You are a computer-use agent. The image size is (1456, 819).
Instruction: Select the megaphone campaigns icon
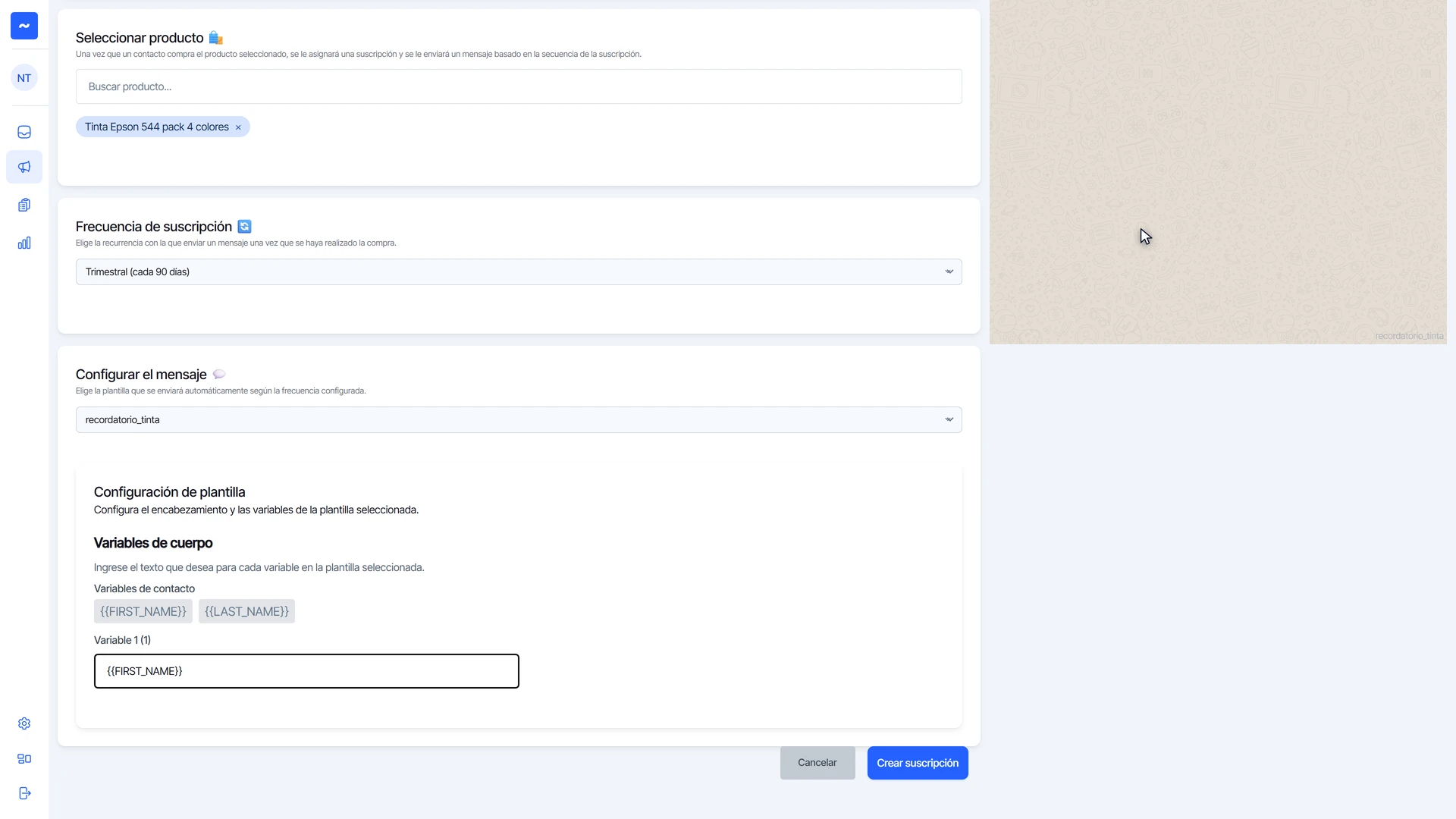24,167
